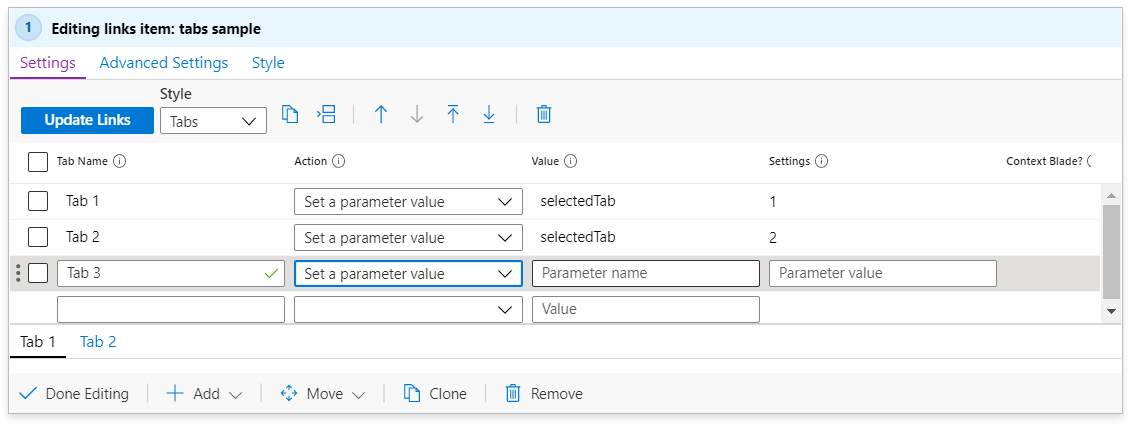Image resolution: width=1128 pixels, height=428 pixels.
Task: Click the Parameter value input field
Action: [883, 273]
